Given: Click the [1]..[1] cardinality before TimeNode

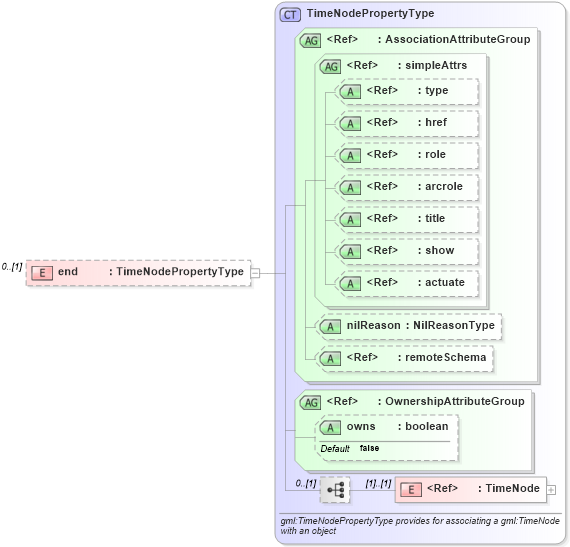Looking at the screenshot, I should (x=378, y=484).
